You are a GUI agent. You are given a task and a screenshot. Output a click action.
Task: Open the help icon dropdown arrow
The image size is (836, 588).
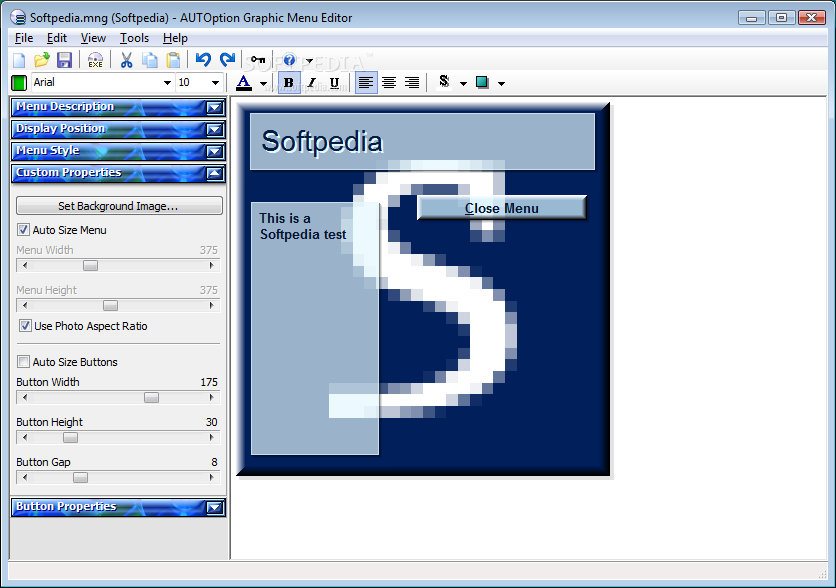pyautogui.click(x=309, y=60)
